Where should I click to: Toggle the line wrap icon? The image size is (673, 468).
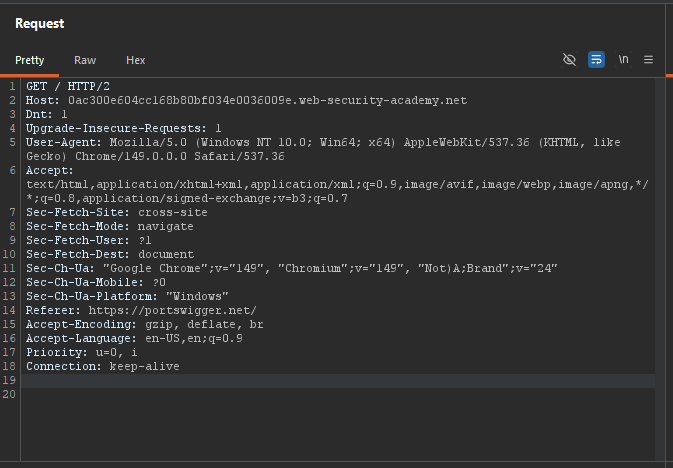point(596,60)
